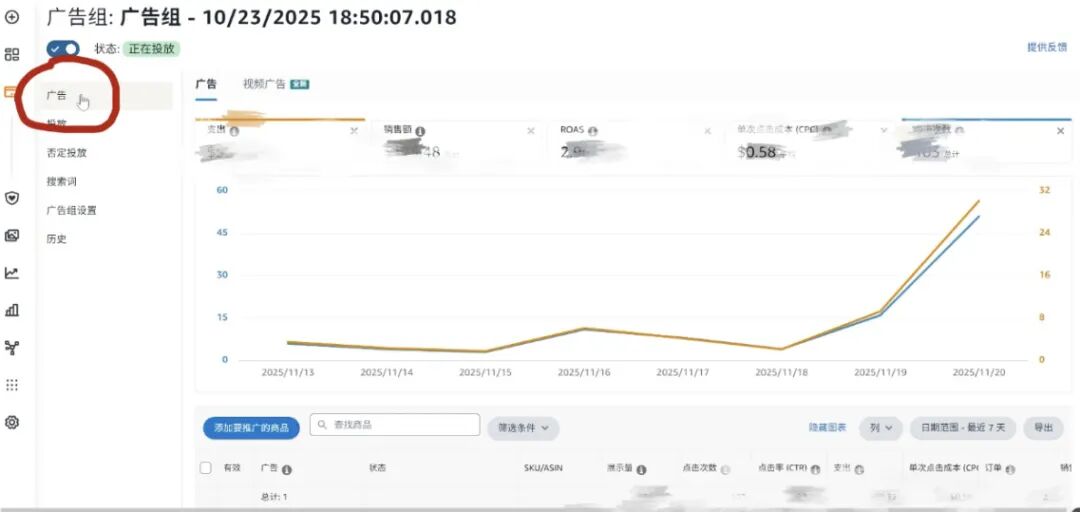Click info icon next to 销售额 metric
This screenshot has height=512, width=1080.
(x=420, y=131)
